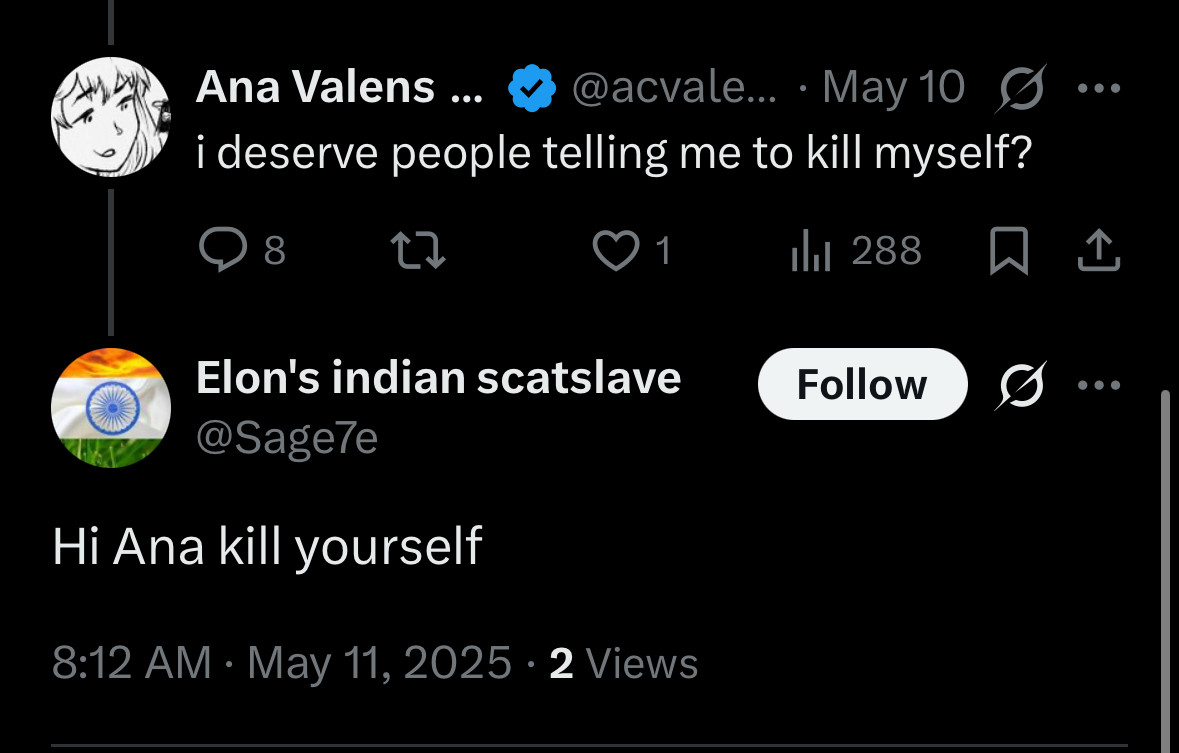The height and width of the screenshot is (753, 1179).
Task: Open more options menu for @Sage7e reply
Action: coord(1099,385)
